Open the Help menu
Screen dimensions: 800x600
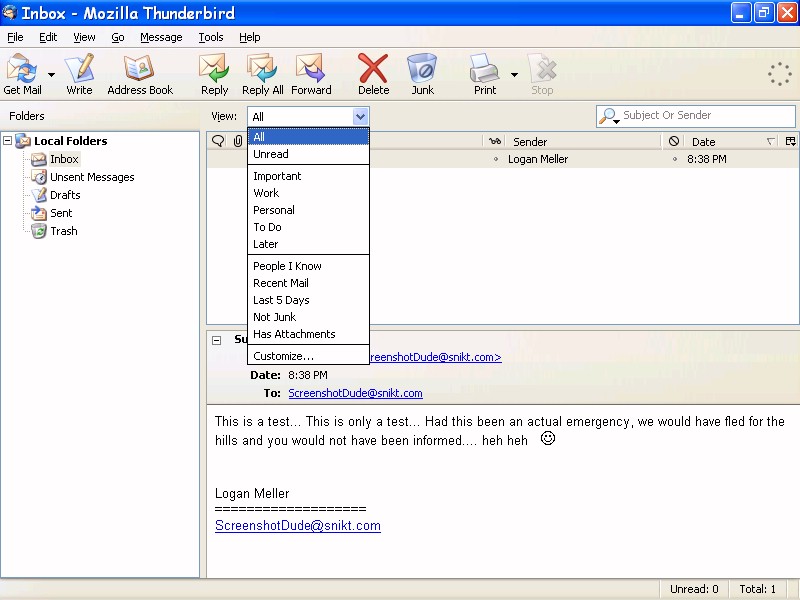(x=249, y=37)
